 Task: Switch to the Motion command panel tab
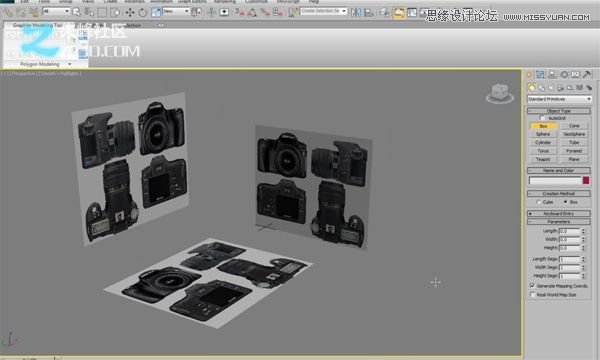[x=564, y=75]
